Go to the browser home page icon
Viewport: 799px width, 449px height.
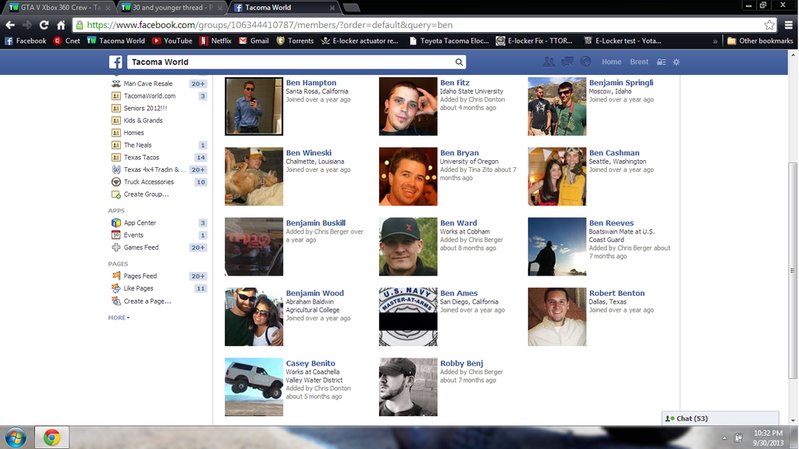click(x=61, y=25)
